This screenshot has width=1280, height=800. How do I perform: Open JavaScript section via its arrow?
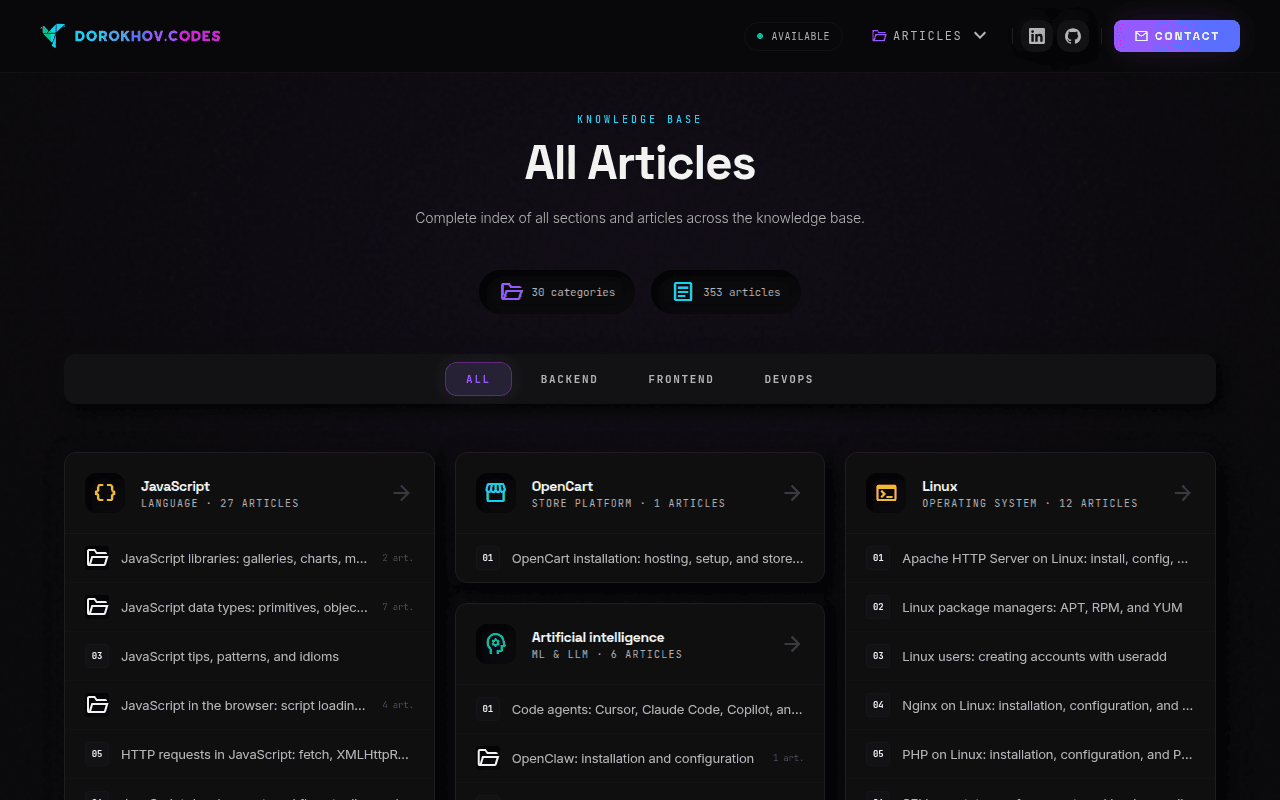(402, 493)
